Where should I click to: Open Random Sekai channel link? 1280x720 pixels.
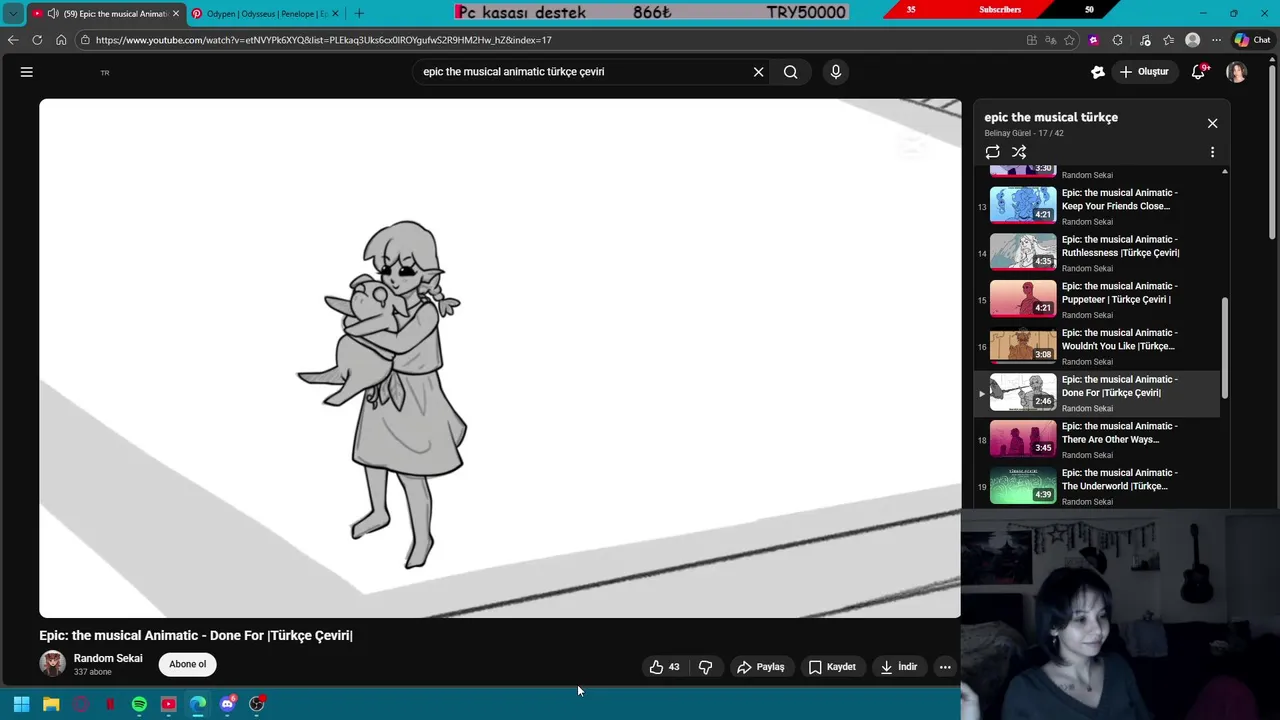[x=108, y=658]
